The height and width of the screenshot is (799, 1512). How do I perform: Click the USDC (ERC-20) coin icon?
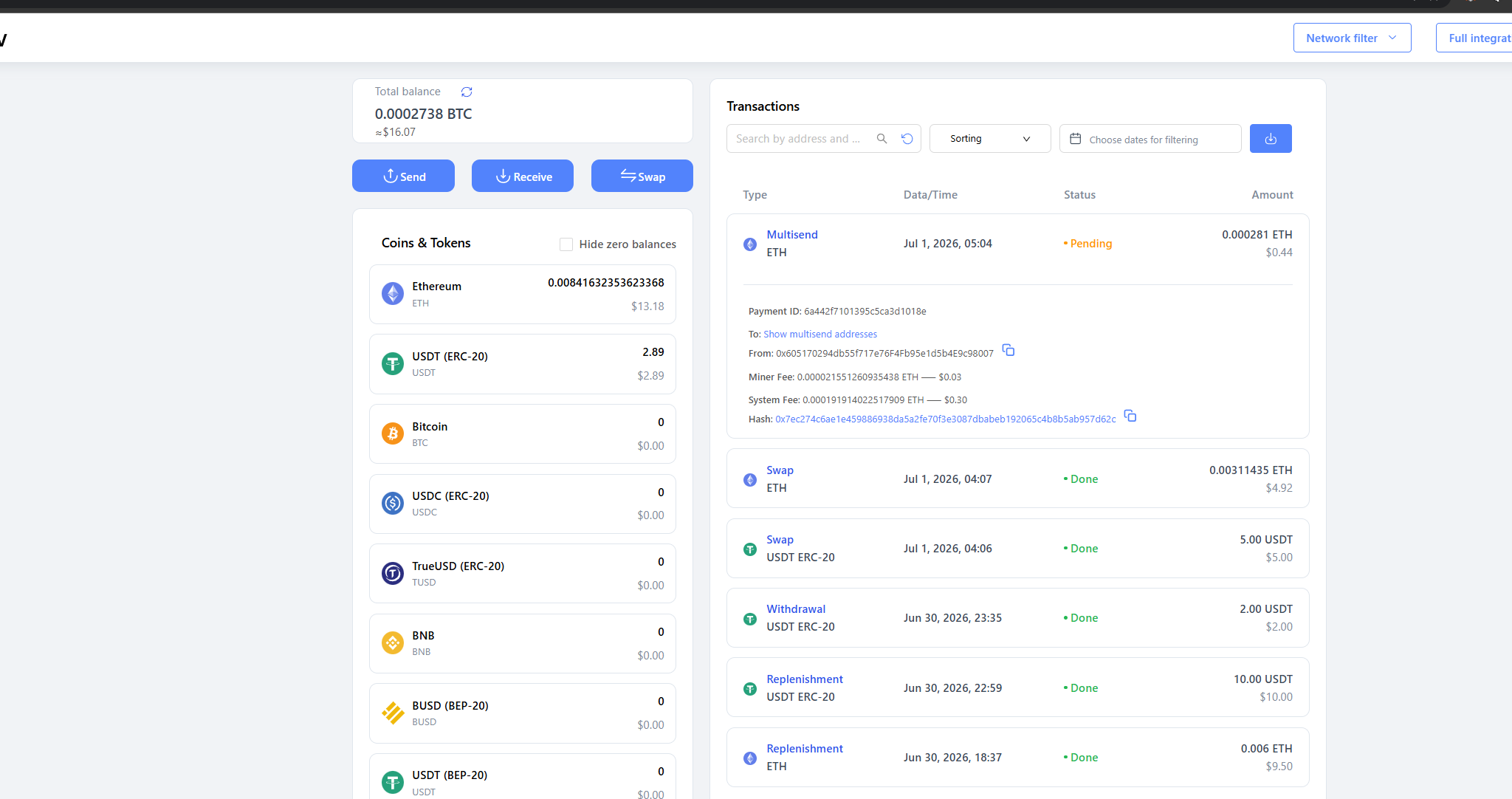pos(393,503)
